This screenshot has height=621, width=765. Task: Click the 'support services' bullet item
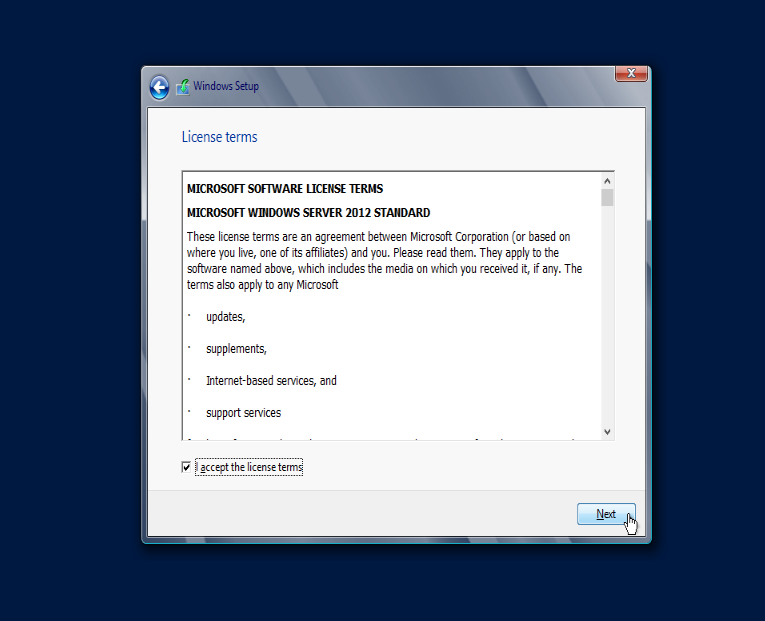click(243, 413)
